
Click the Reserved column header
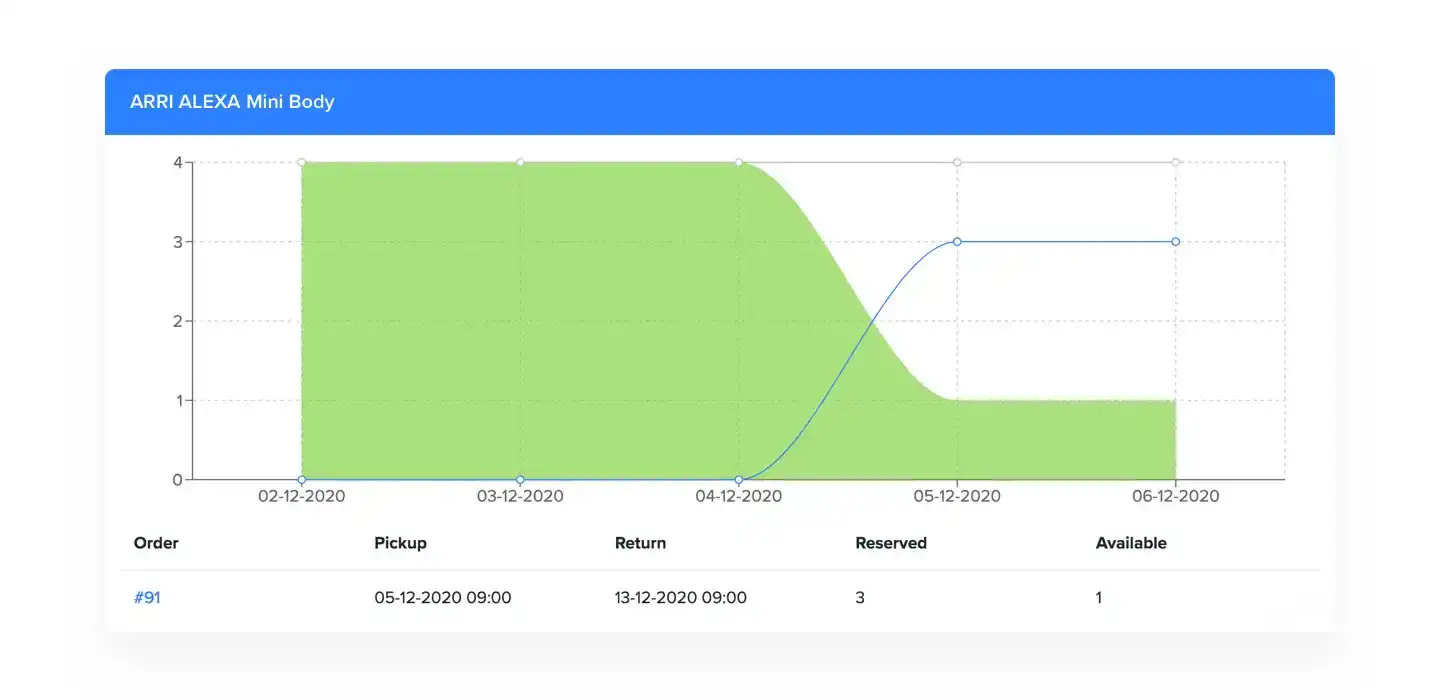coord(890,543)
